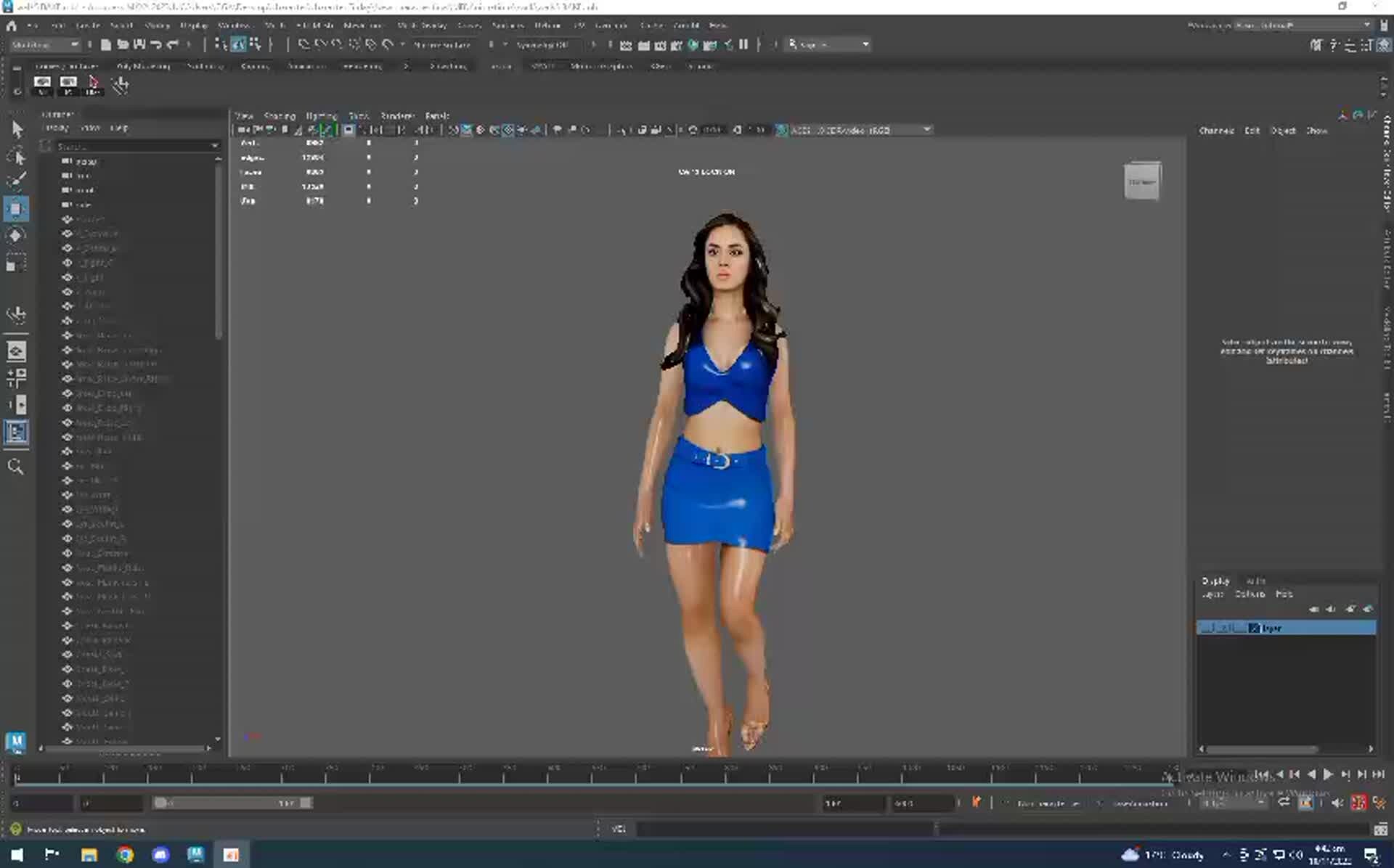Click the playback range slider at the bottom
The height and width of the screenshot is (868, 1394).
(x=232, y=803)
